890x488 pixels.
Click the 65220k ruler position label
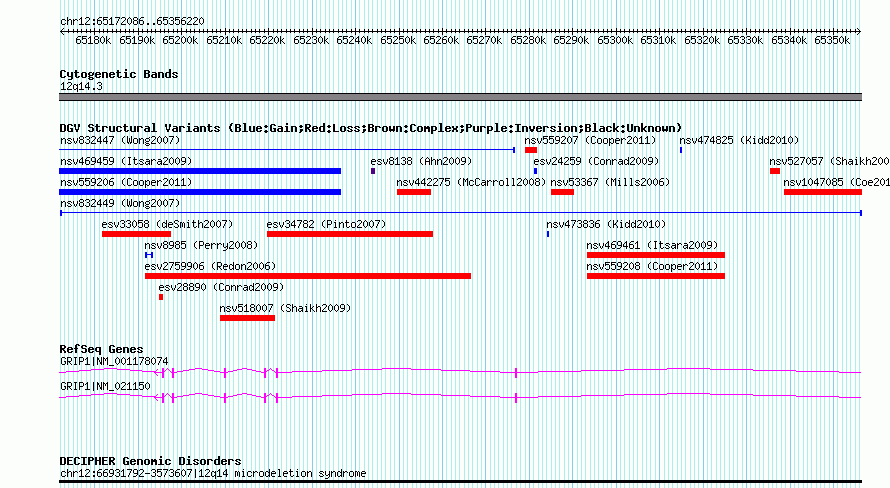(x=267, y=40)
